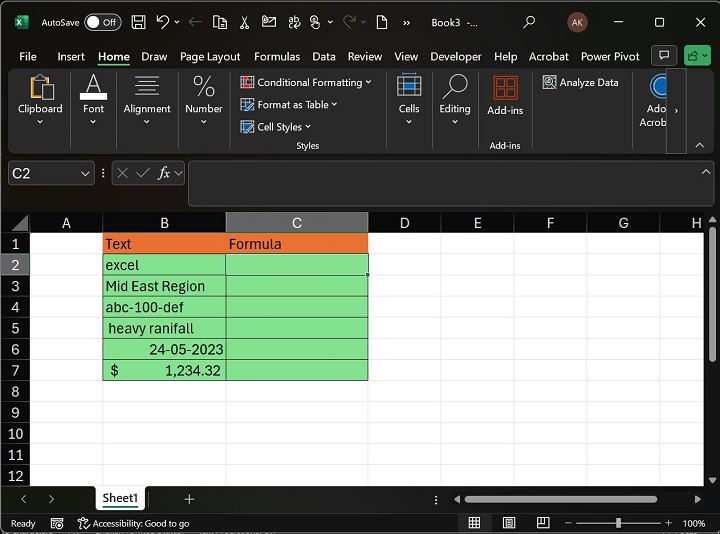Viewport: 720px width, 534px height.
Task: Switch to the Page Layout tab
Action: tap(210, 57)
